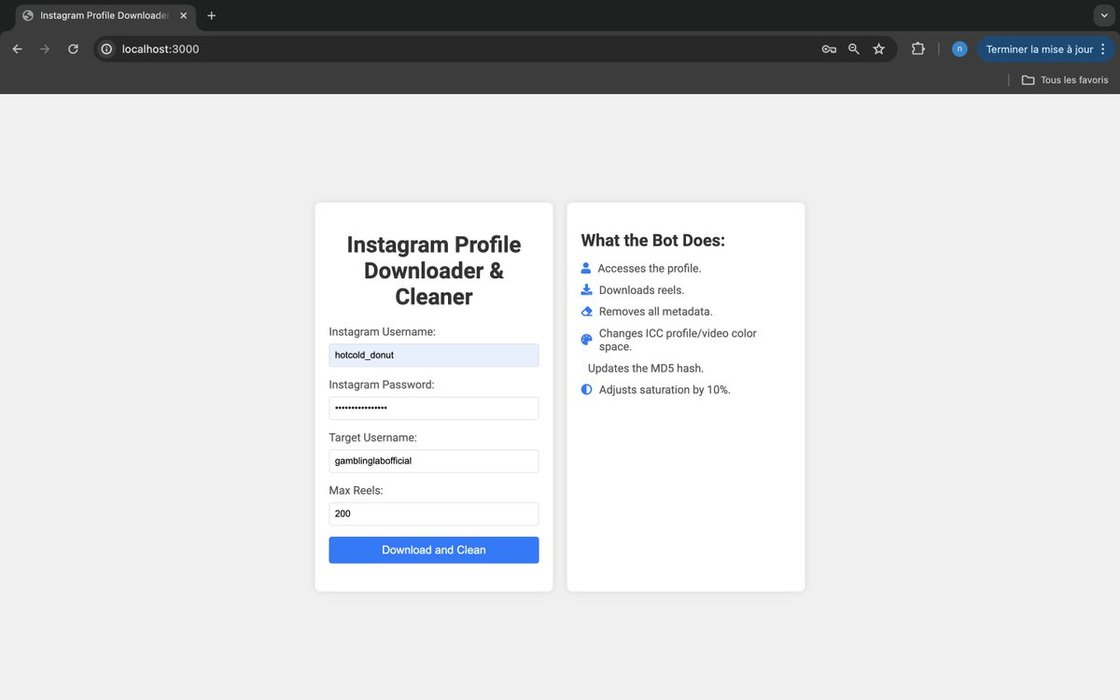
Task: Click the 'Instagram Username:' label
Action: (382, 332)
